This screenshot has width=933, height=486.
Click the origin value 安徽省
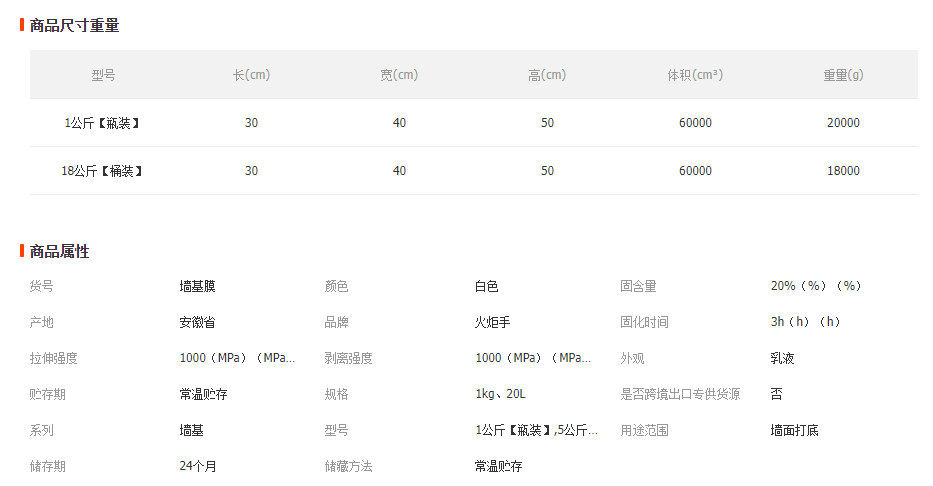click(197, 322)
